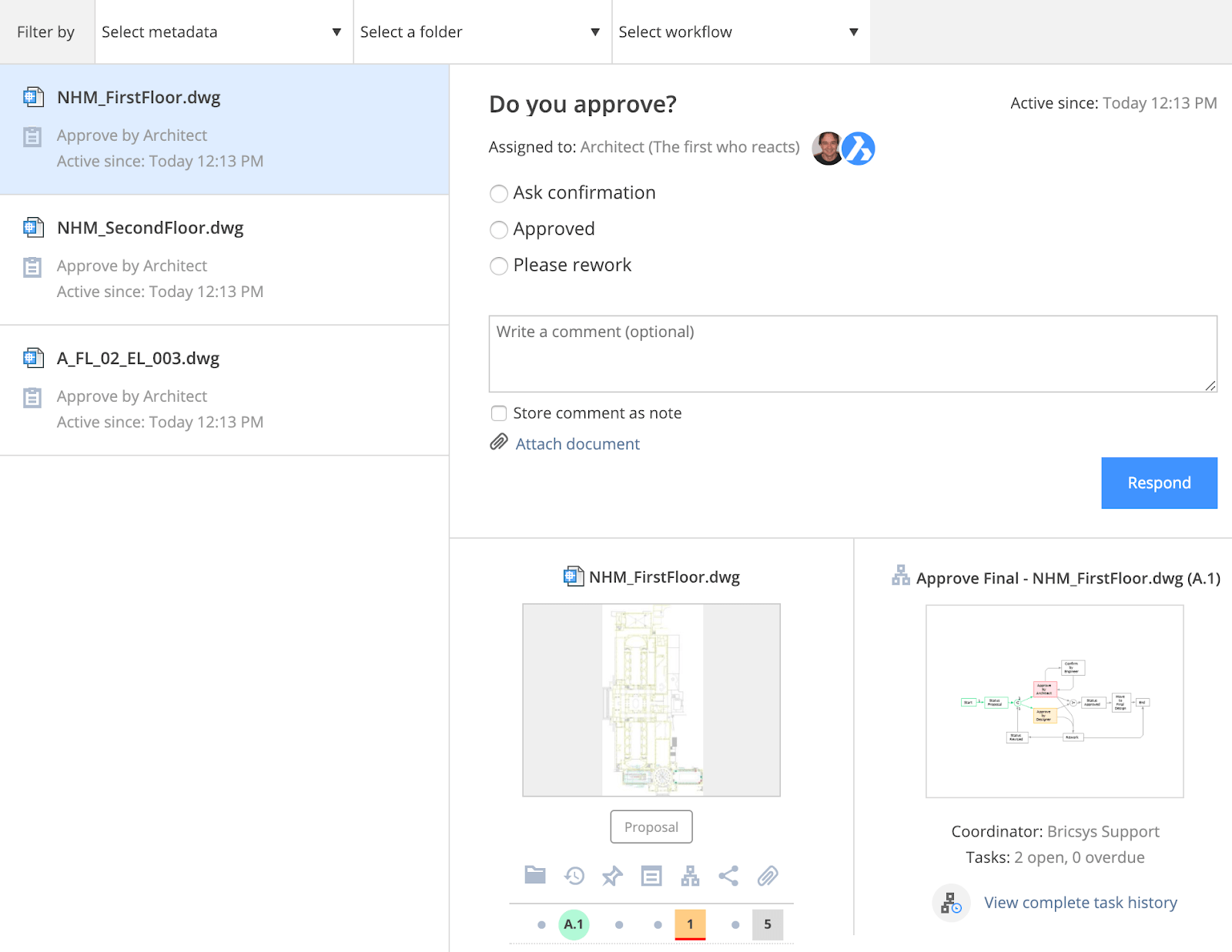Open the folder icon under NHM_FirstFloor.dwg preview
Viewport: 1232px width, 952px height.
(535, 875)
